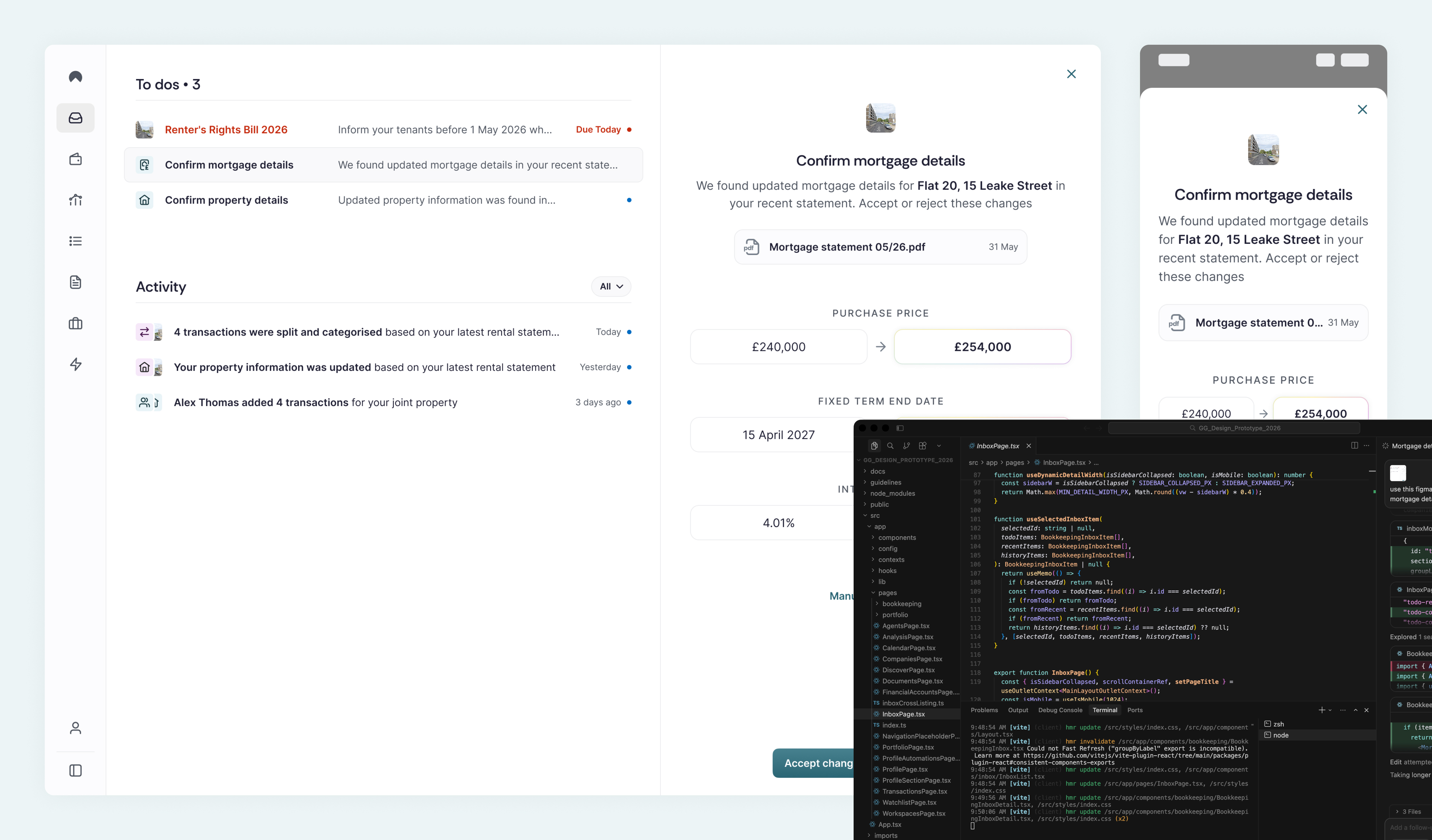Open the wallet icon in the sidebar
The height and width of the screenshot is (840, 1432).
point(76,159)
